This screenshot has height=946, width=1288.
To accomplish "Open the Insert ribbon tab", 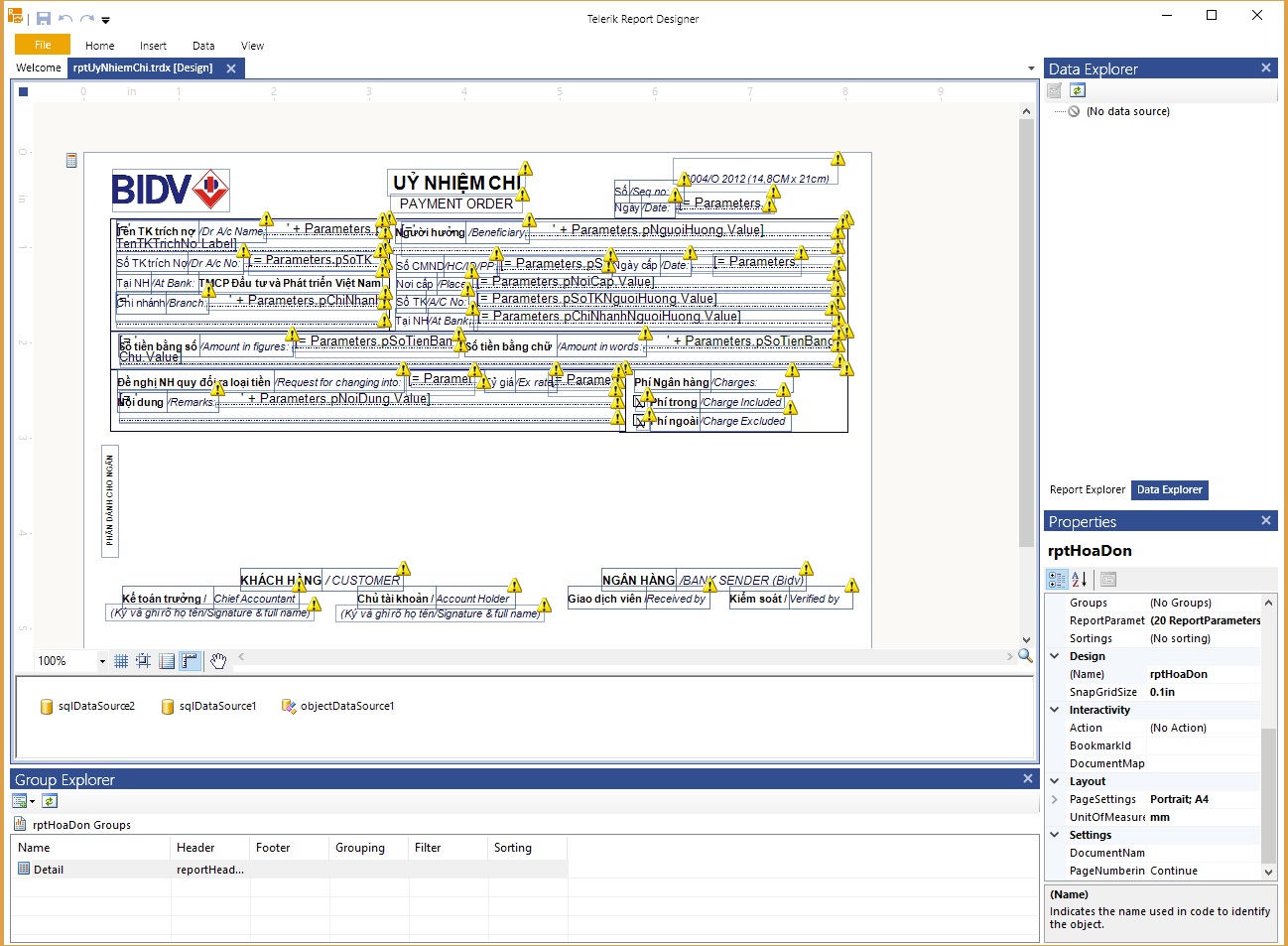I will pos(153,46).
